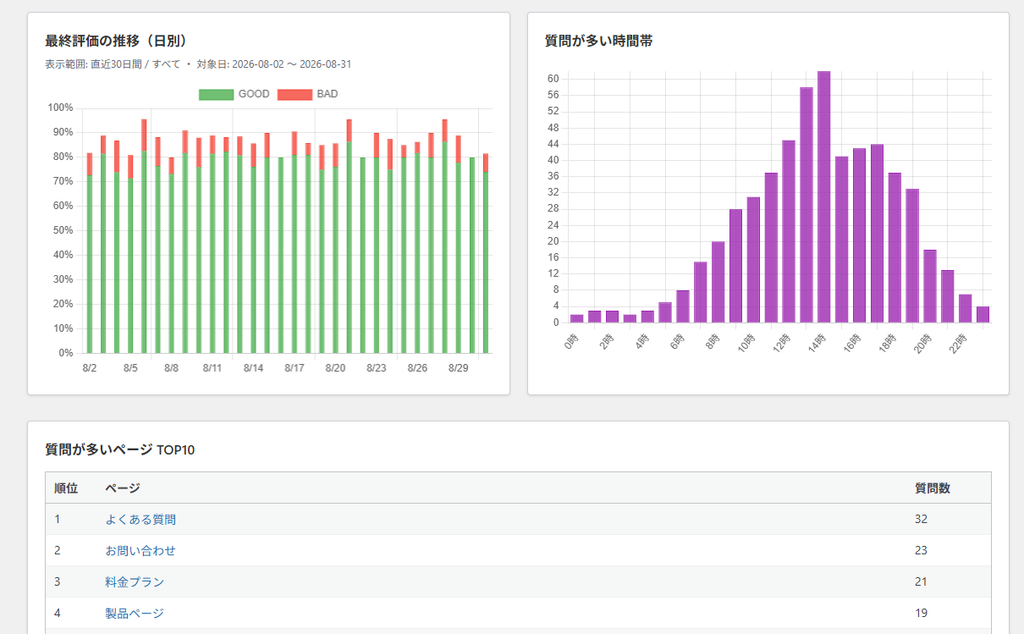The image size is (1024, 634).
Task: Click the purple bar at 20時
Action: pyautogui.click(x=930, y=286)
